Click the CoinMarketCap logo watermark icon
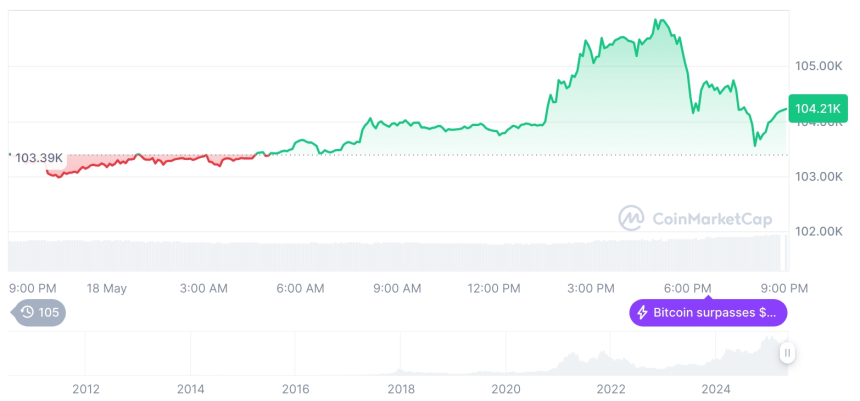The image size is (860, 401). coord(631,217)
